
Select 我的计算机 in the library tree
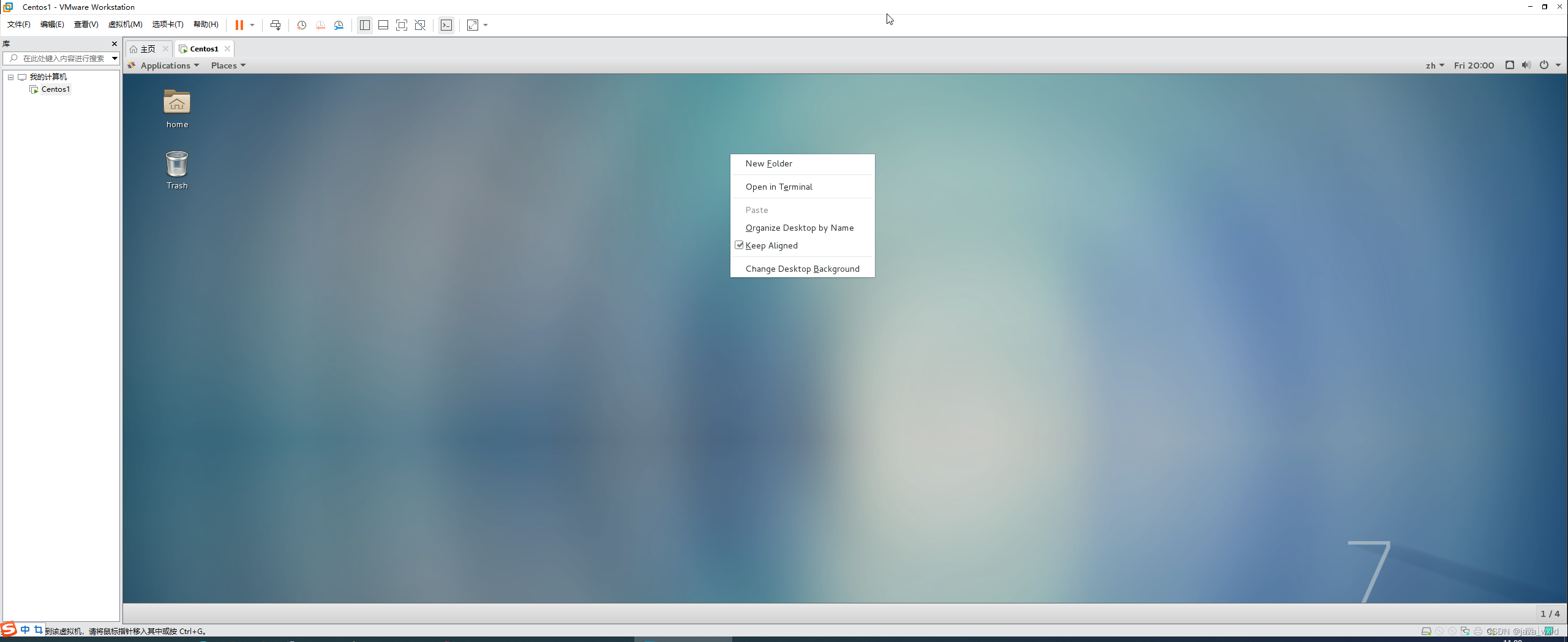[48, 77]
